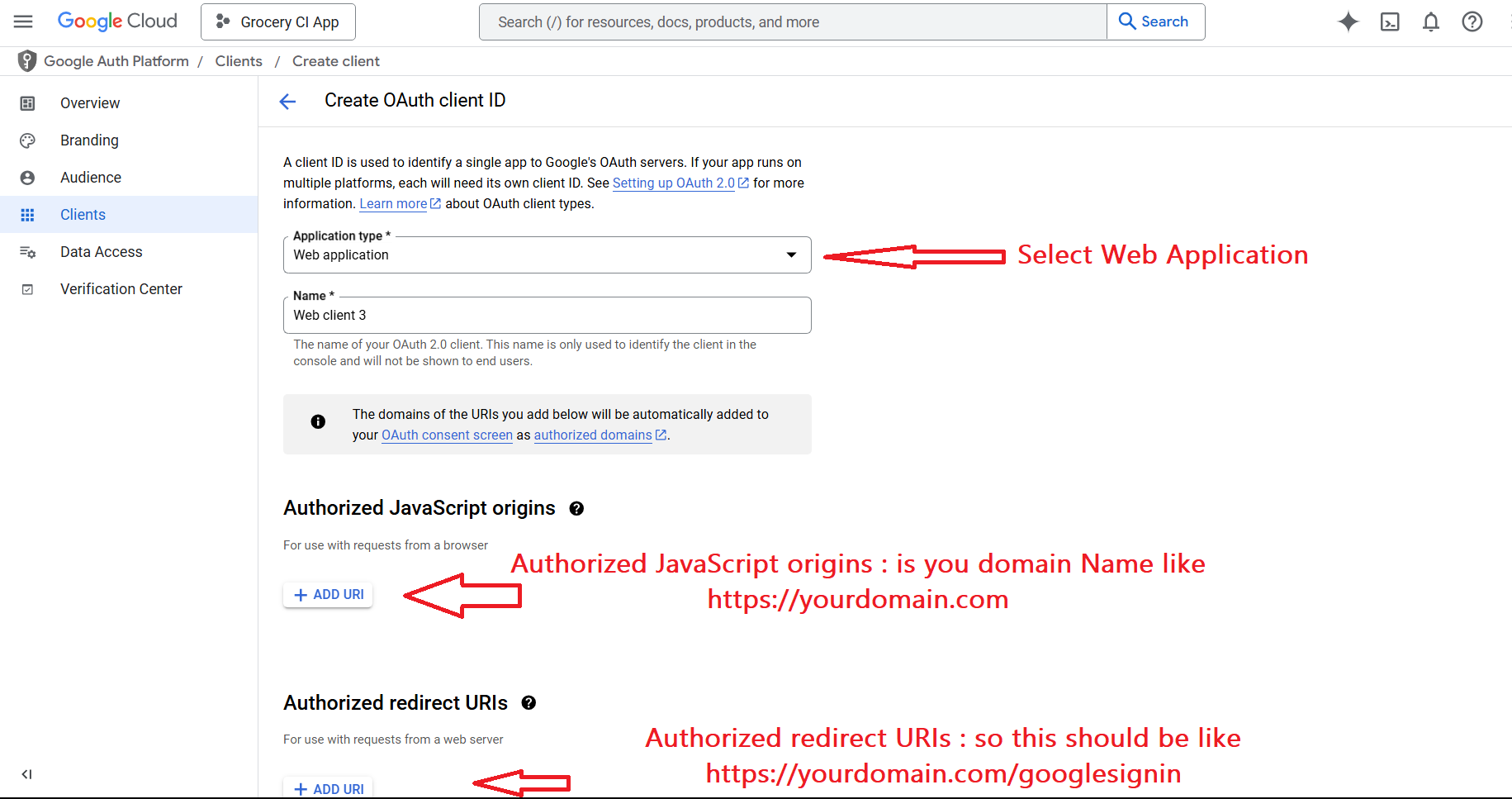Add URI under Authorized redirect URIs
The width and height of the screenshot is (1512, 799).
click(x=328, y=788)
